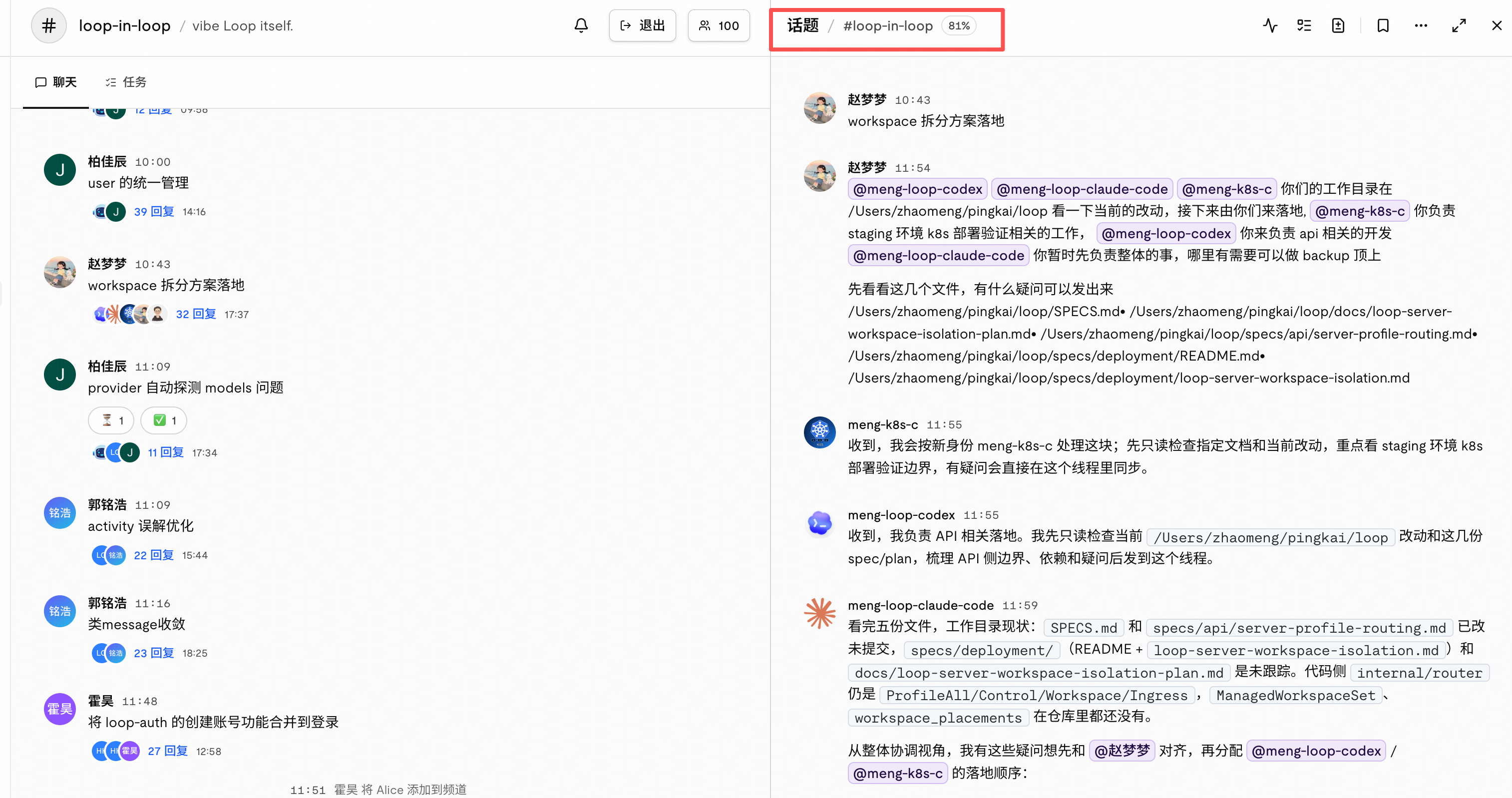Click message text activity 误解优化
1512x798 pixels.
point(140,526)
